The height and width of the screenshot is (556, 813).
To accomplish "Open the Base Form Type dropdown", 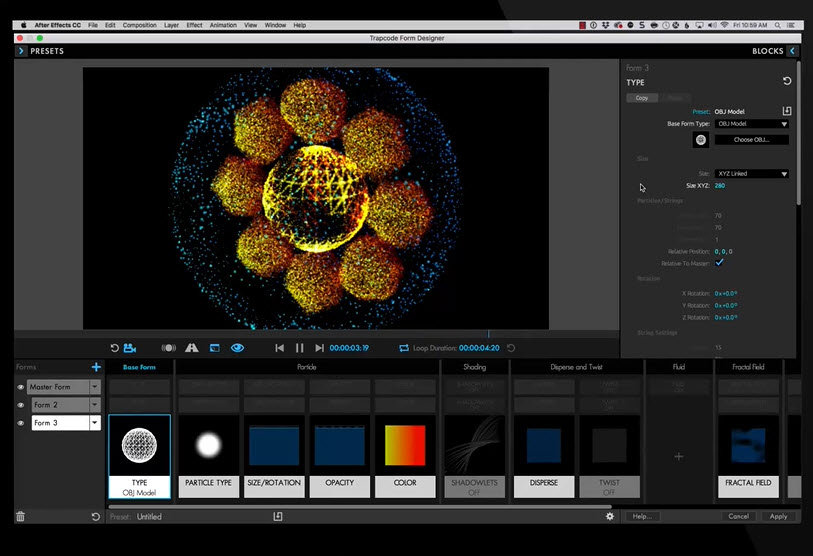I will pos(752,124).
